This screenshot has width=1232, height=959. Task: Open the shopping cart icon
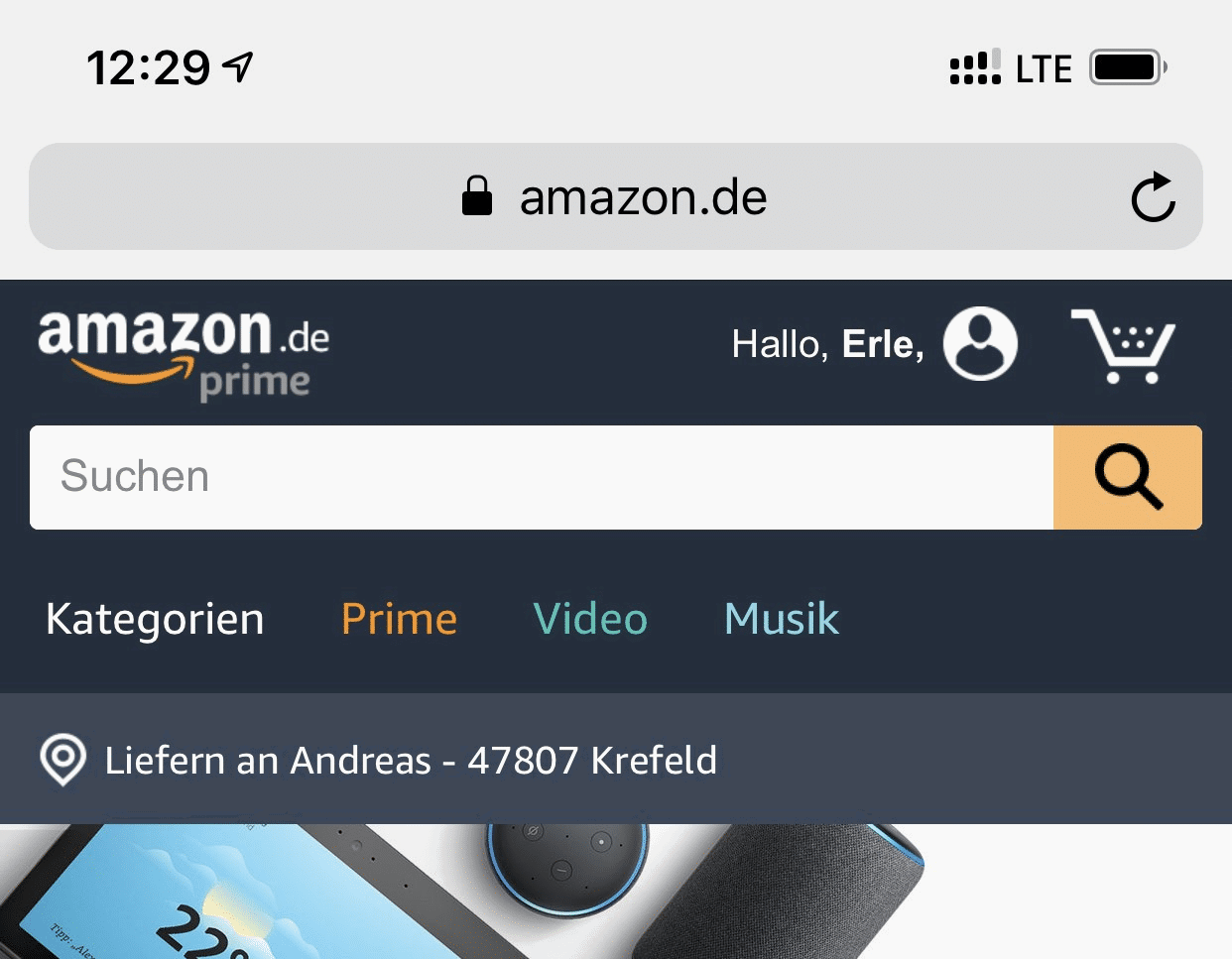(1123, 346)
